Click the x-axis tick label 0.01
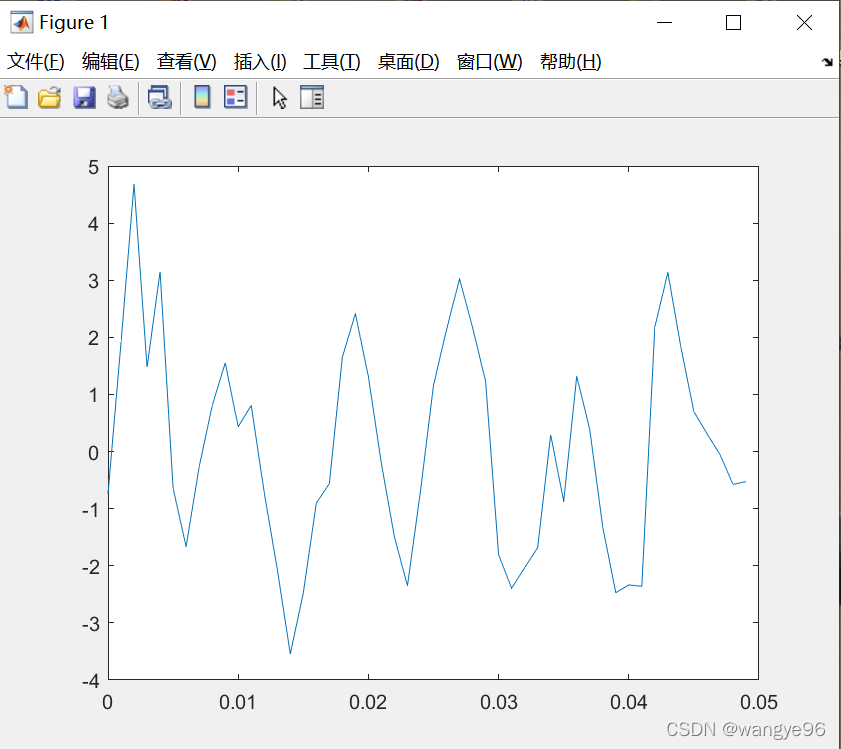841x749 pixels. [238, 702]
